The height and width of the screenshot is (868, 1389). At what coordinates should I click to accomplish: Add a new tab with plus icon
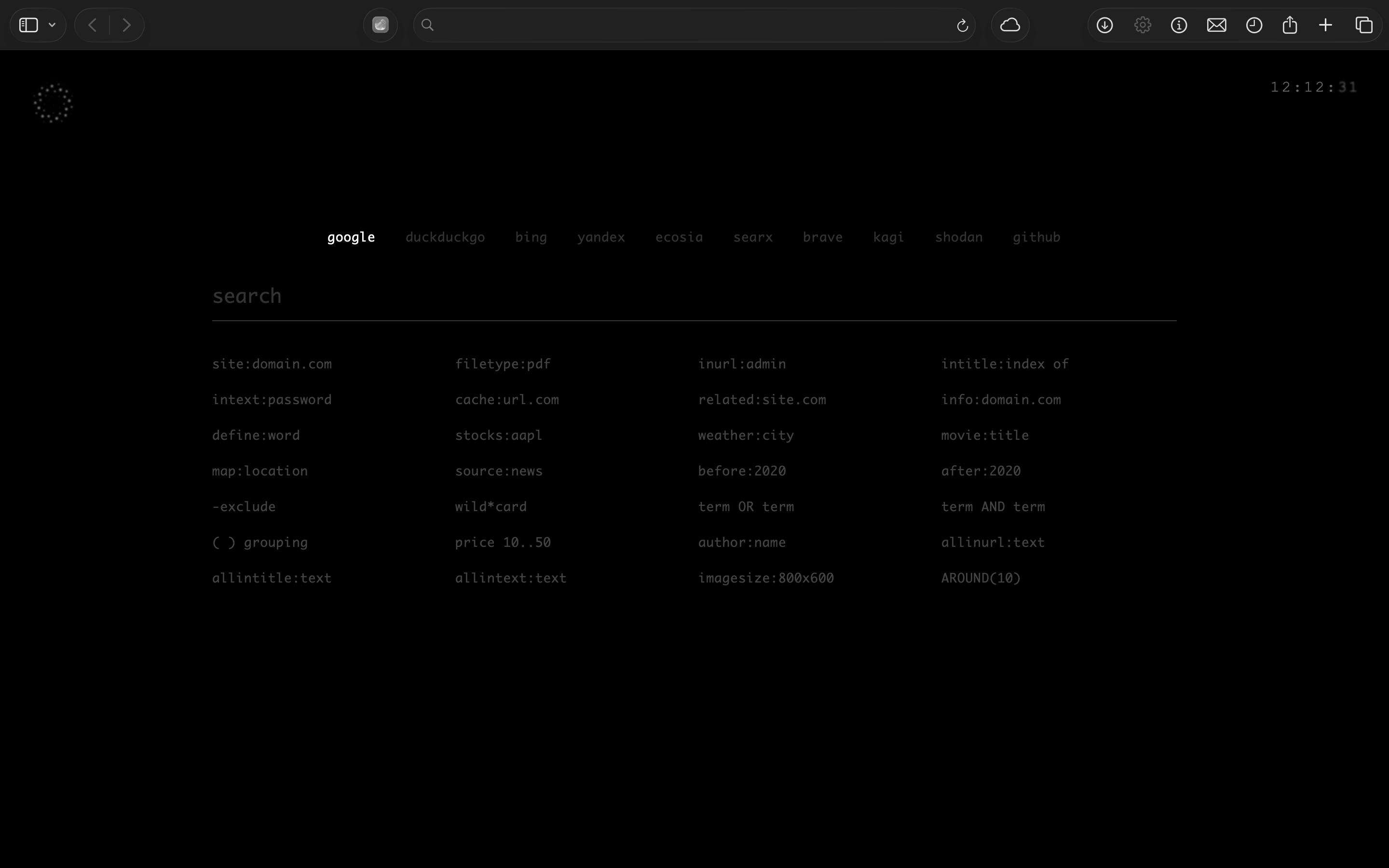(x=1325, y=25)
